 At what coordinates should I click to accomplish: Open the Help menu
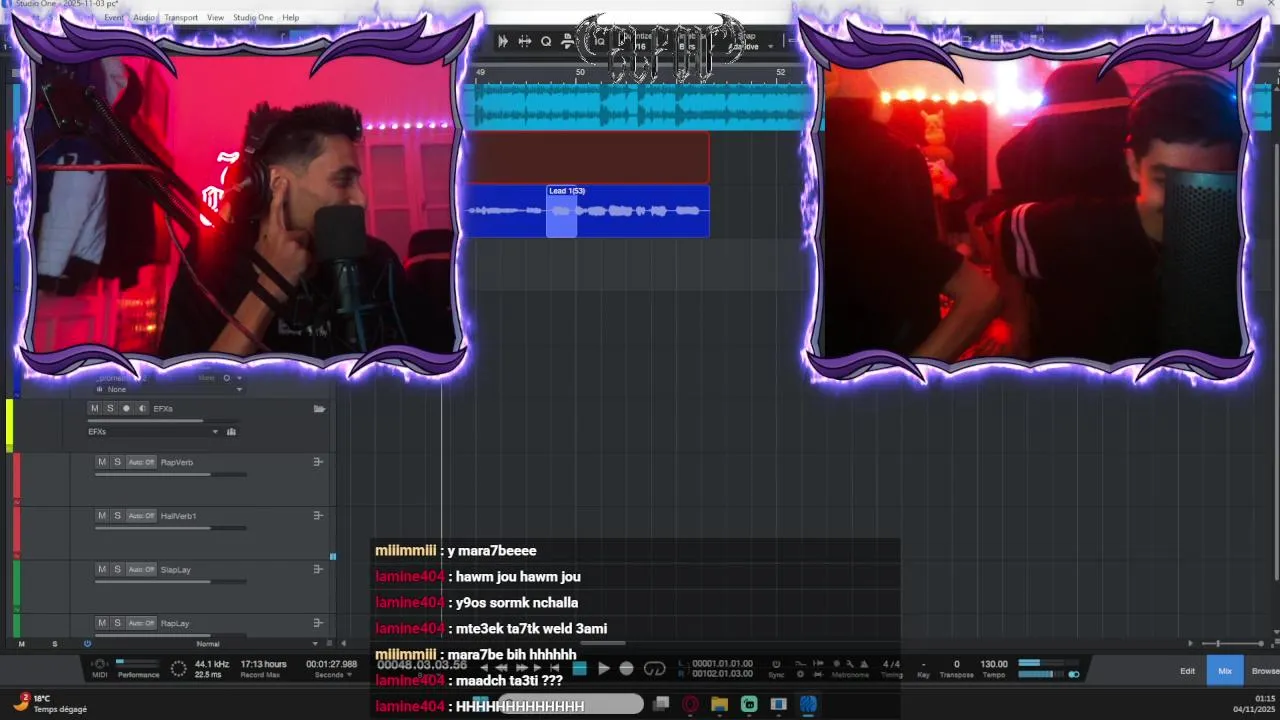pos(291,18)
